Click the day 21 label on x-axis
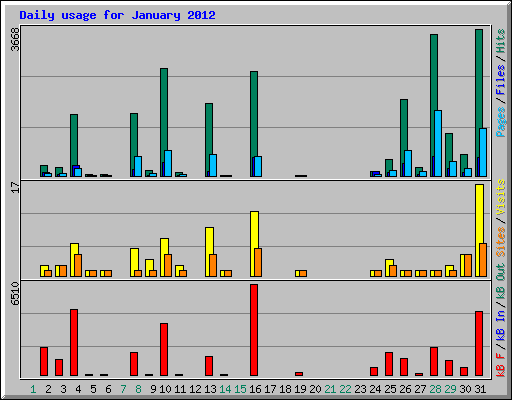Viewport: 512px width, 400px height. click(x=330, y=389)
